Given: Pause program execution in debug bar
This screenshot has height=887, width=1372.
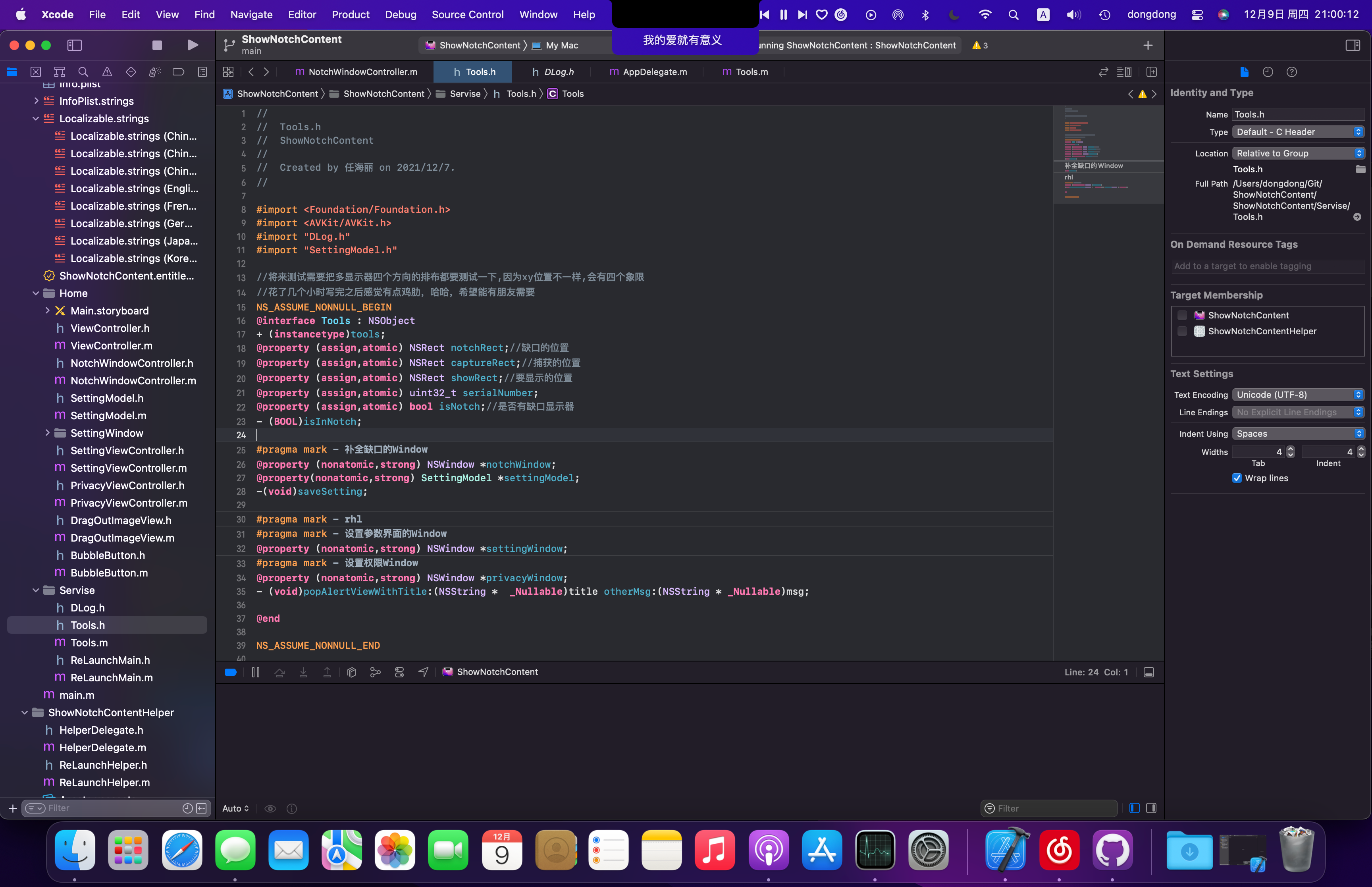Looking at the screenshot, I should 256,672.
